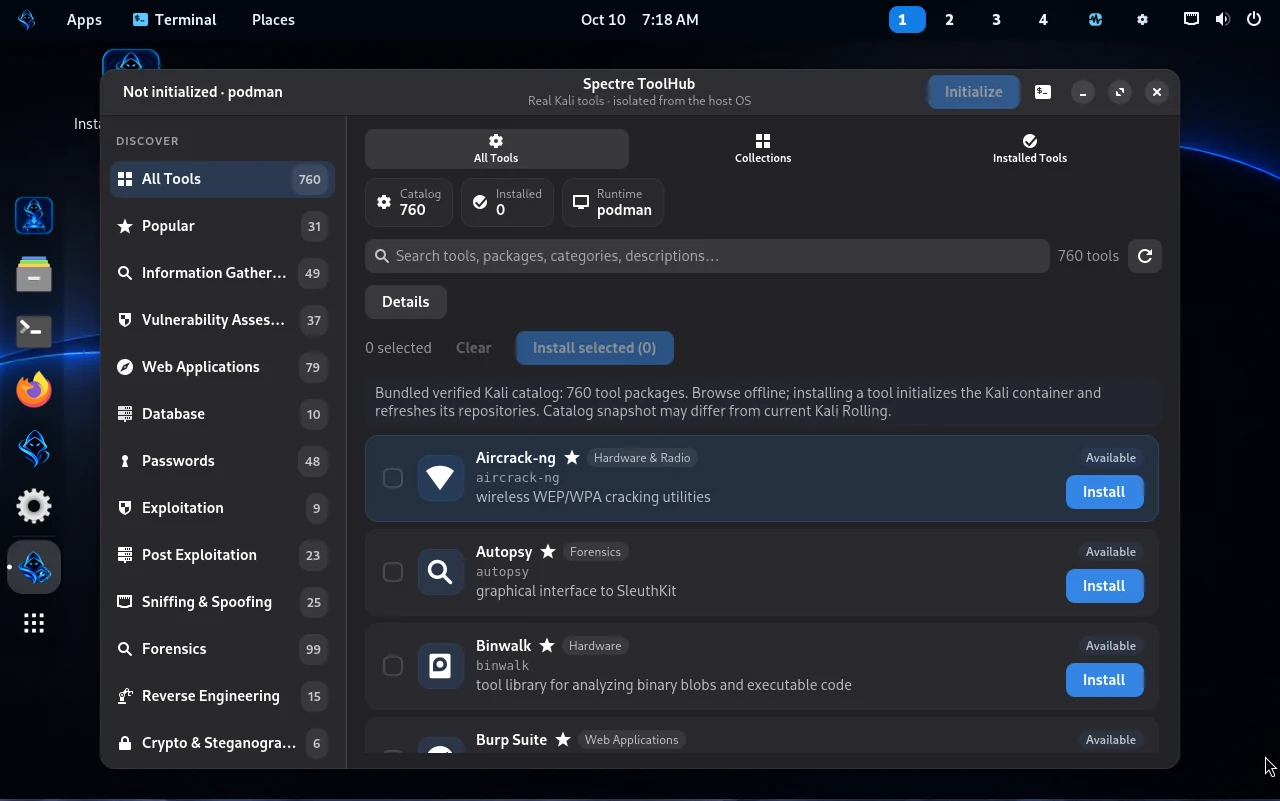1280x801 pixels.
Task: Select Sniffing & Spoofing category
Action: (x=222, y=602)
